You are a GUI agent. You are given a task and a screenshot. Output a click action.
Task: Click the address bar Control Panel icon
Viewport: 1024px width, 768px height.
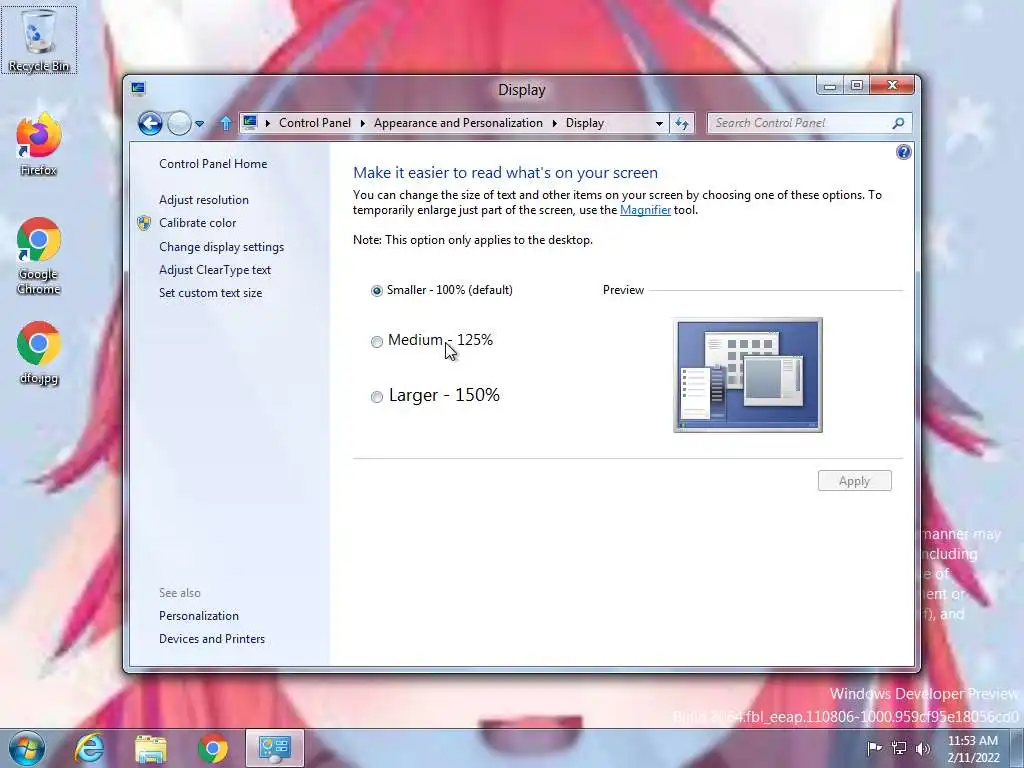[x=249, y=122]
